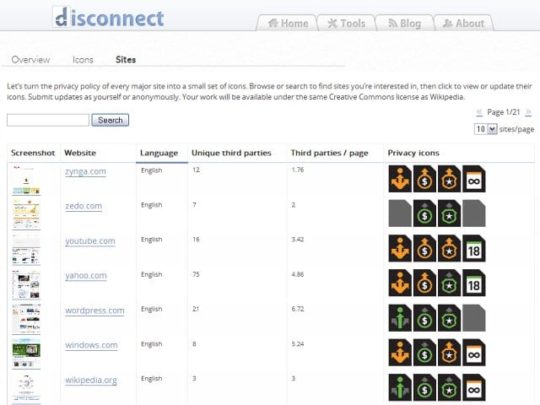Click the Search button
540x405 pixels.
(x=110, y=120)
